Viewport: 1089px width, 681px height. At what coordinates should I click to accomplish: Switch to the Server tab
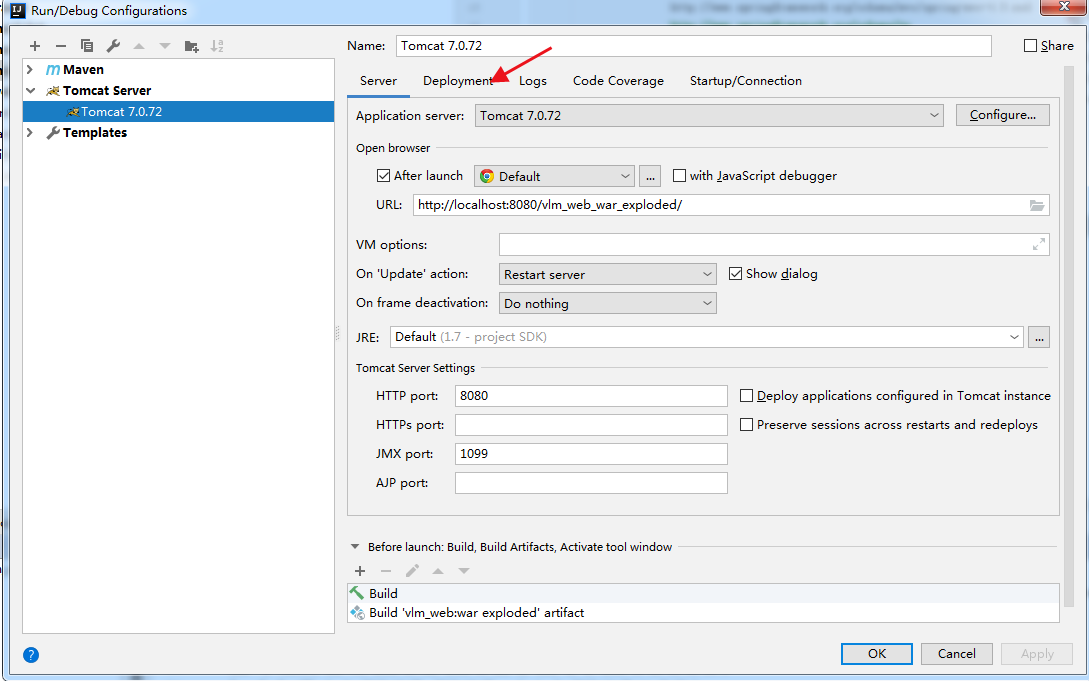(379, 81)
